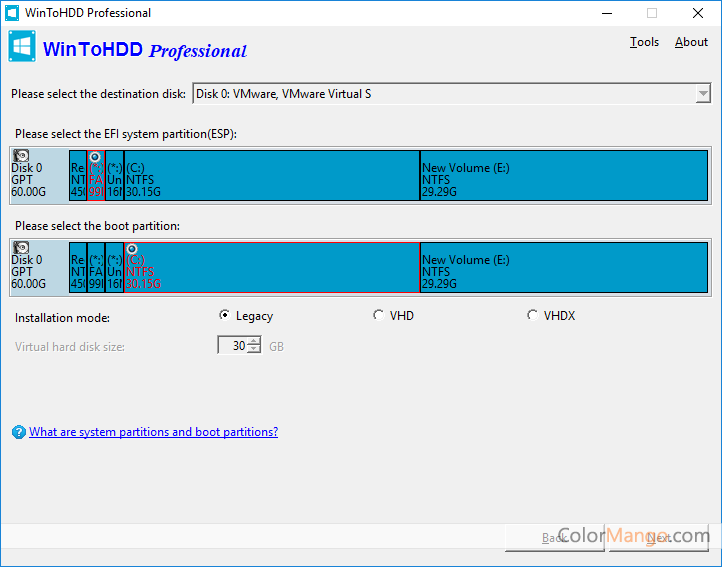This screenshot has height=567, width=722.
Task: Choose VHD installation mode
Action: pos(379,316)
